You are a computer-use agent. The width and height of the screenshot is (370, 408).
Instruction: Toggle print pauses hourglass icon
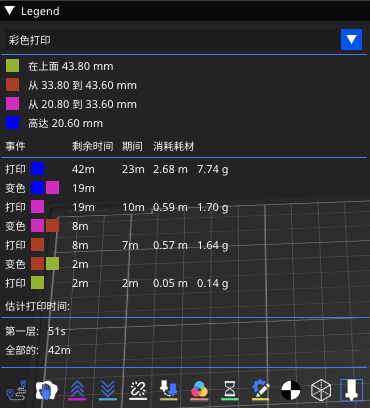(230, 390)
